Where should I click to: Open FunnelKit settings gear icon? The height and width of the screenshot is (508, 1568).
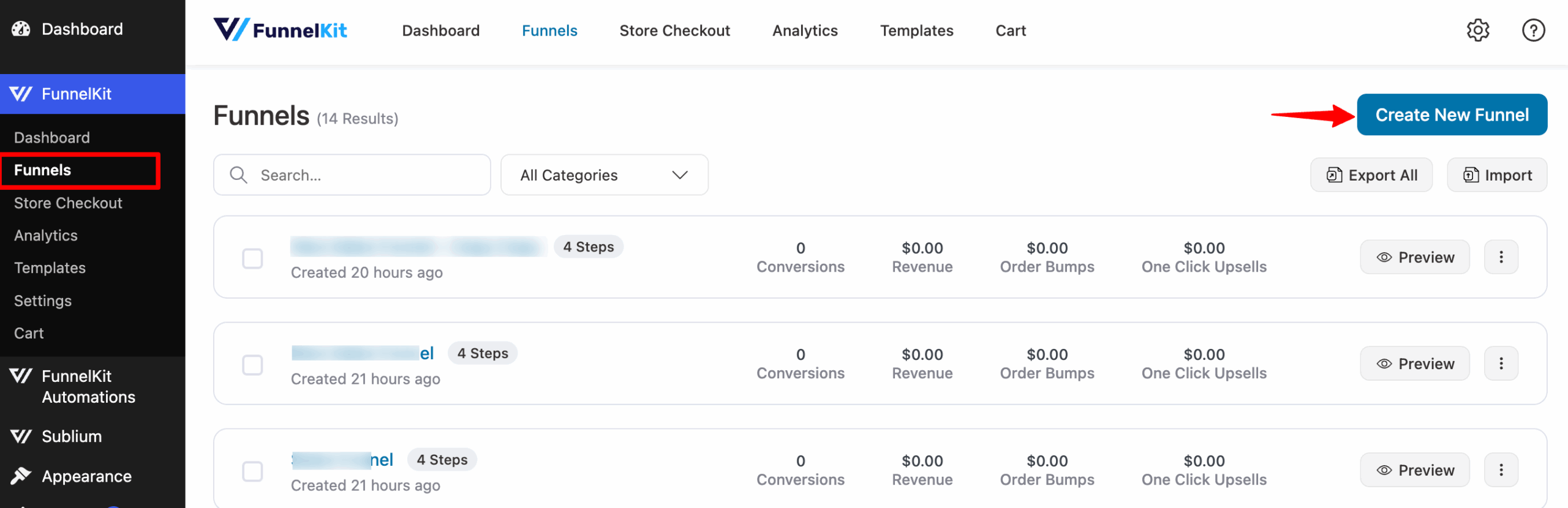pos(1477,30)
